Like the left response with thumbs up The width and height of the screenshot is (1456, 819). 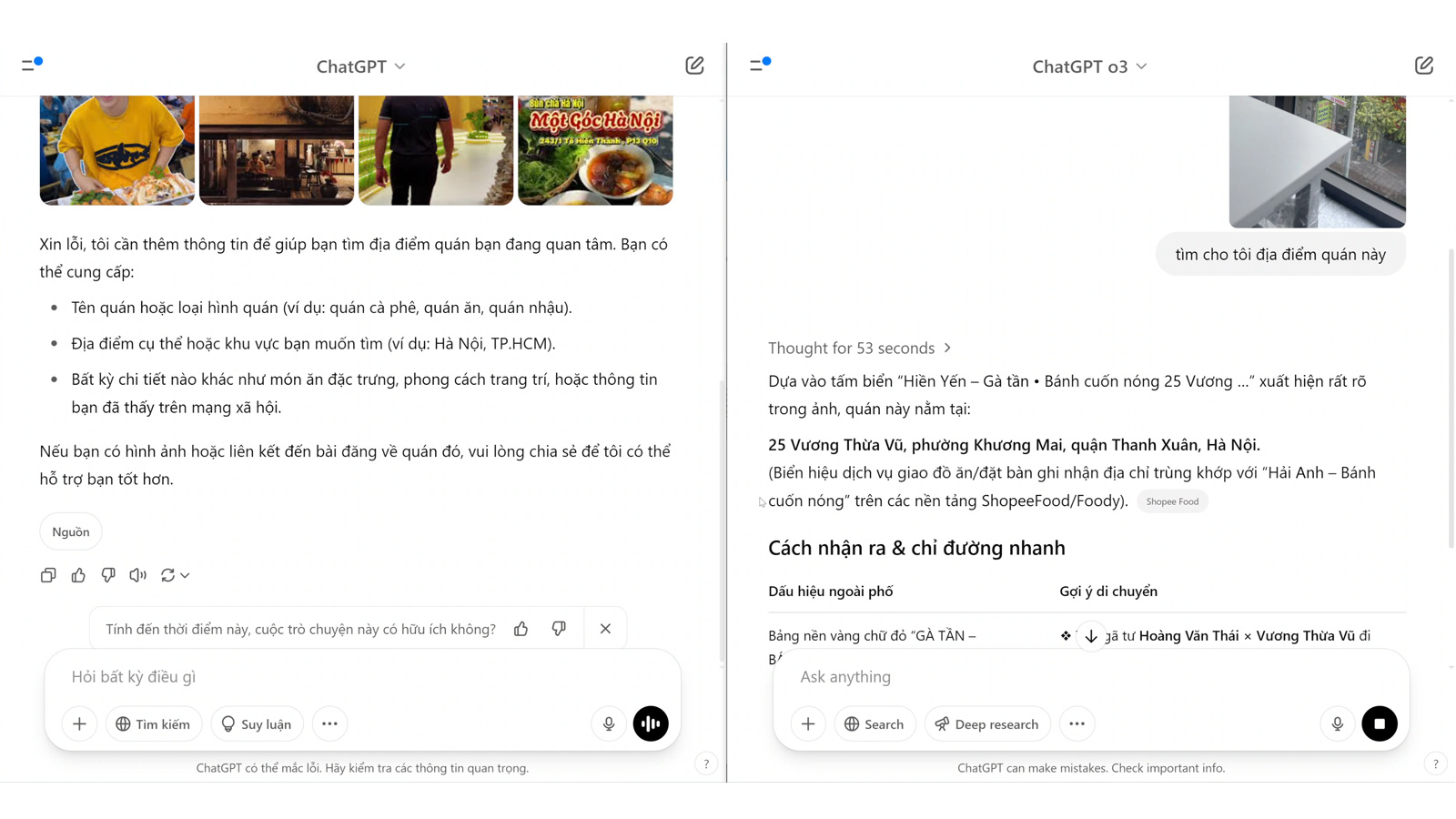(x=78, y=575)
